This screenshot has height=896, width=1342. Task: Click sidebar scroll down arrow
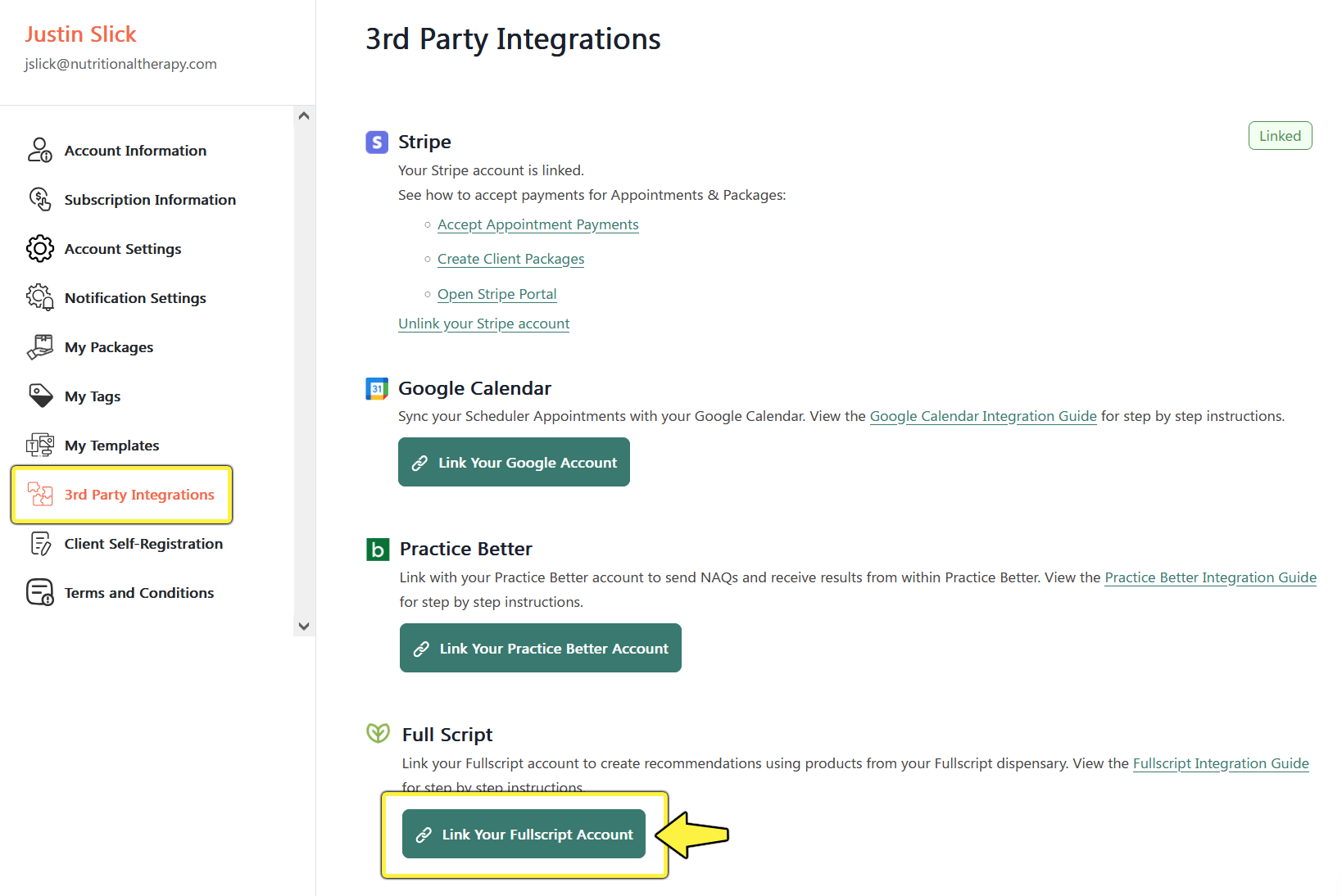pyautogui.click(x=304, y=627)
